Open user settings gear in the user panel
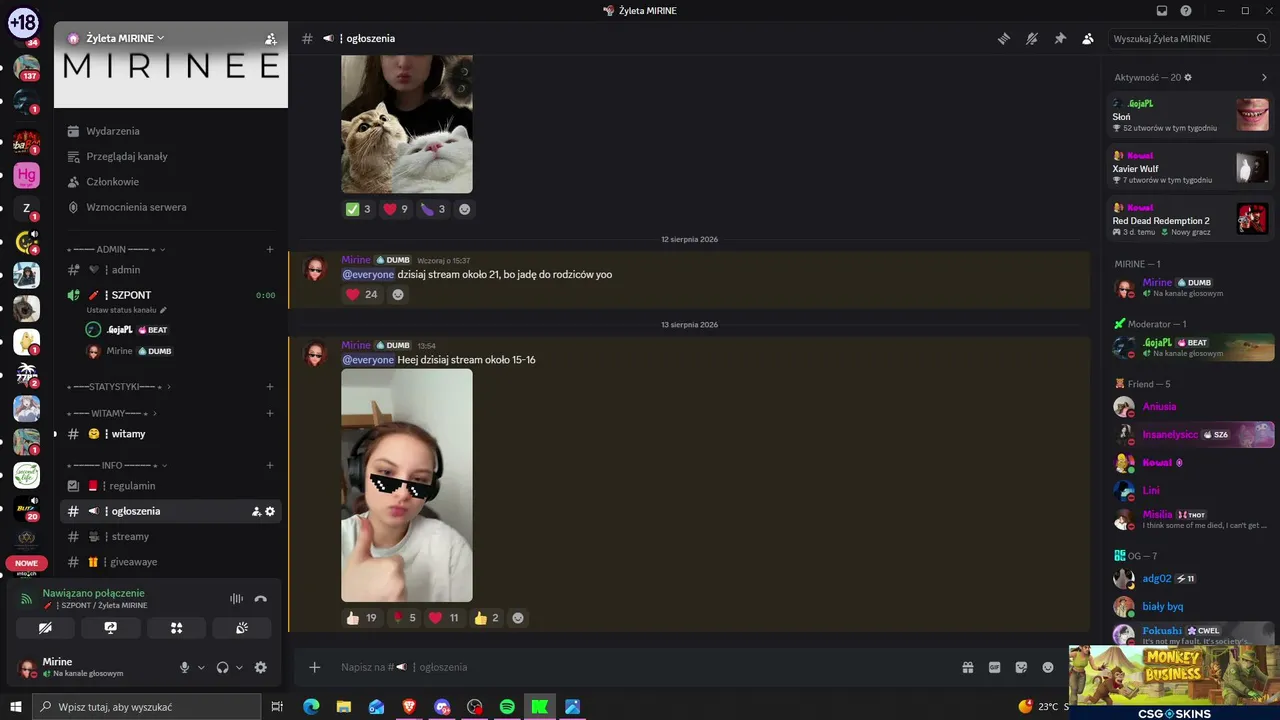 261,667
